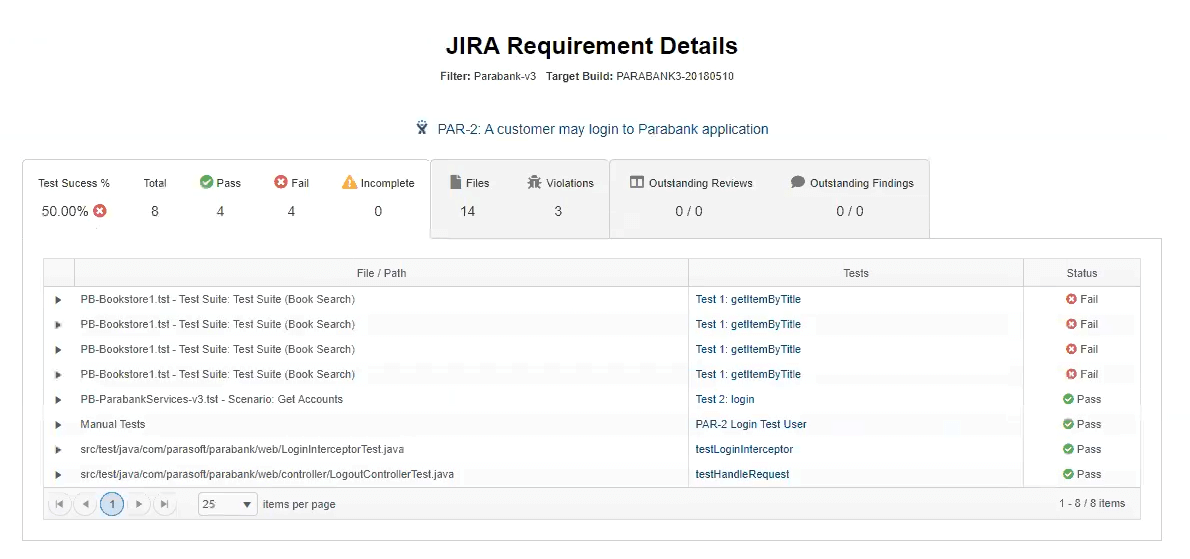Open the PAR-2 Login Test User link
This screenshot has width=1190, height=559.
pos(750,424)
